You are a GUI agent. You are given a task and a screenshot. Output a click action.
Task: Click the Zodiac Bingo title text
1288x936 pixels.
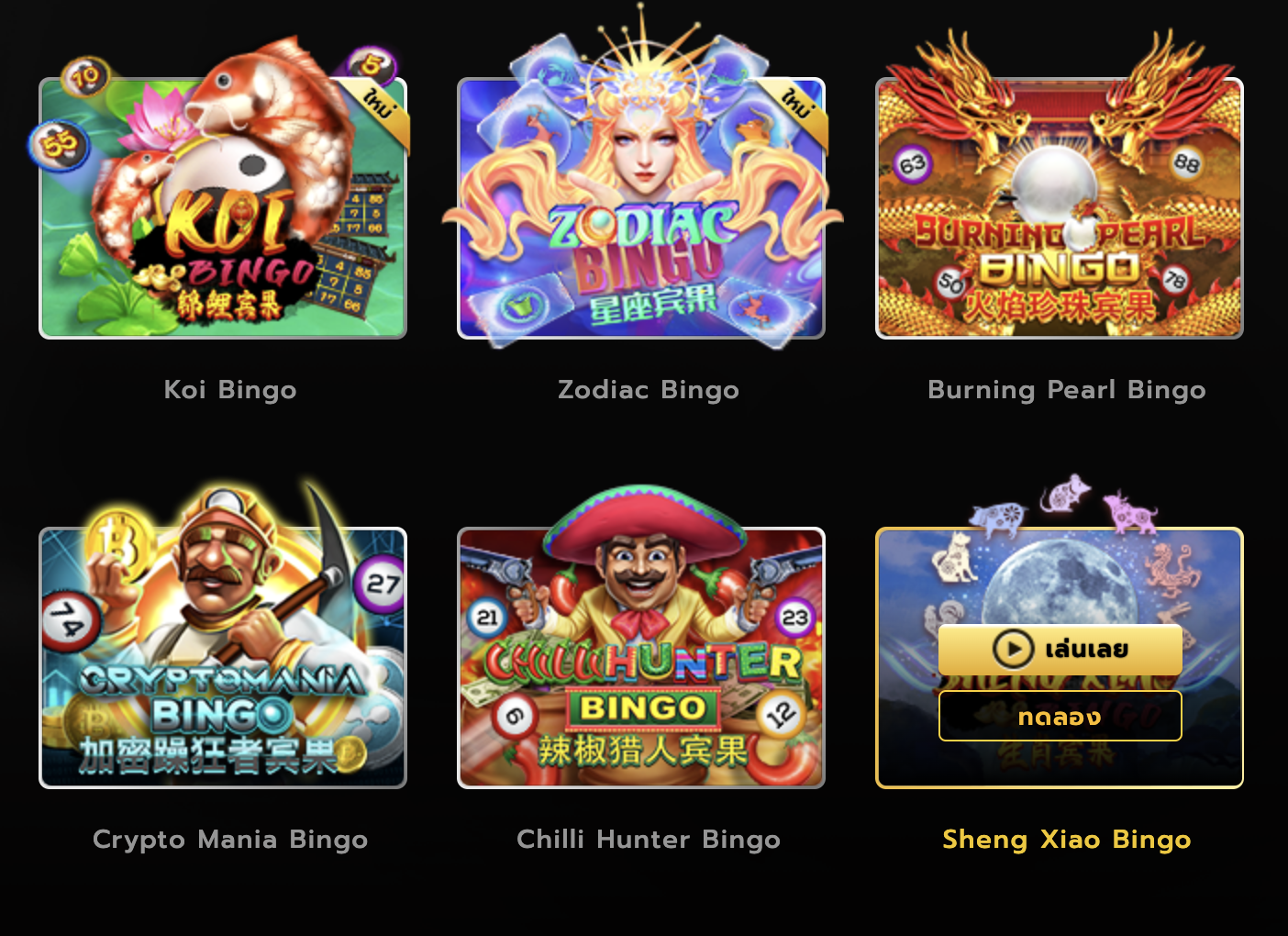tap(649, 390)
